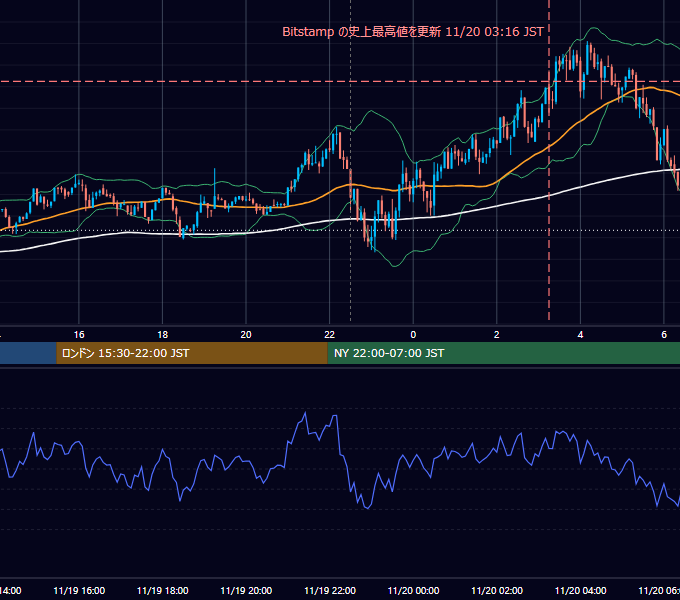Click the bottom date label 11/20 04:00
This screenshot has width=680, height=600.
tap(581, 590)
